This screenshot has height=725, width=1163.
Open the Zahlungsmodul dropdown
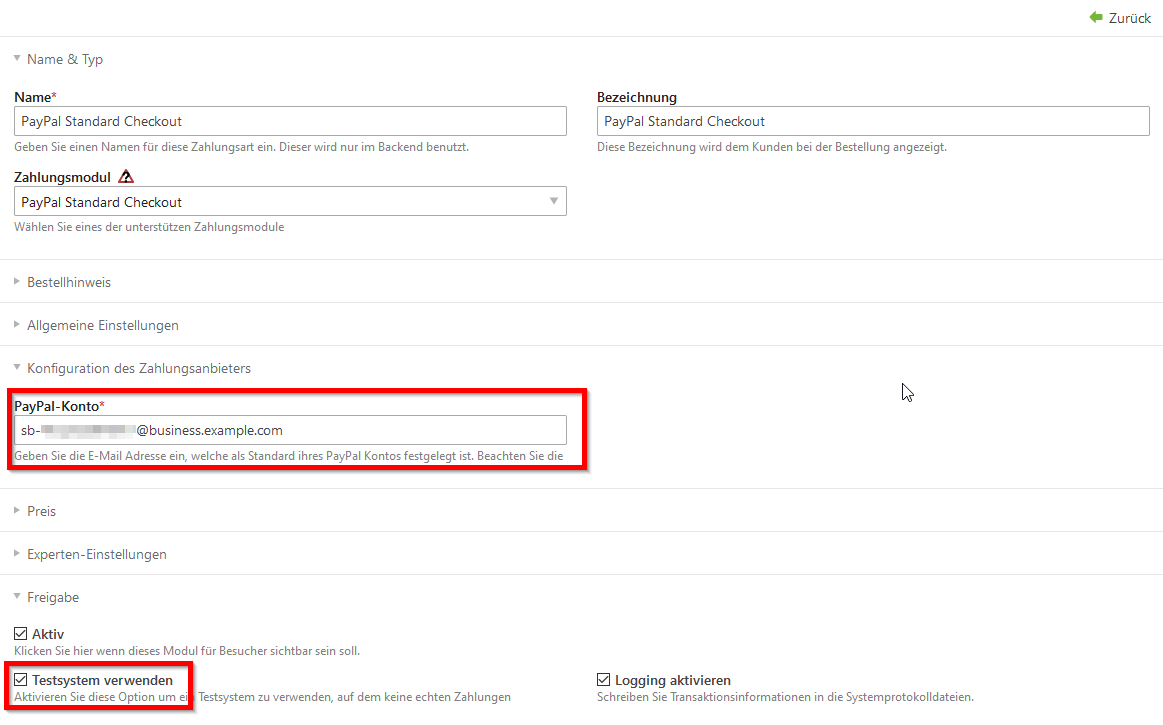pyautogui.click(x=290, y=201)
